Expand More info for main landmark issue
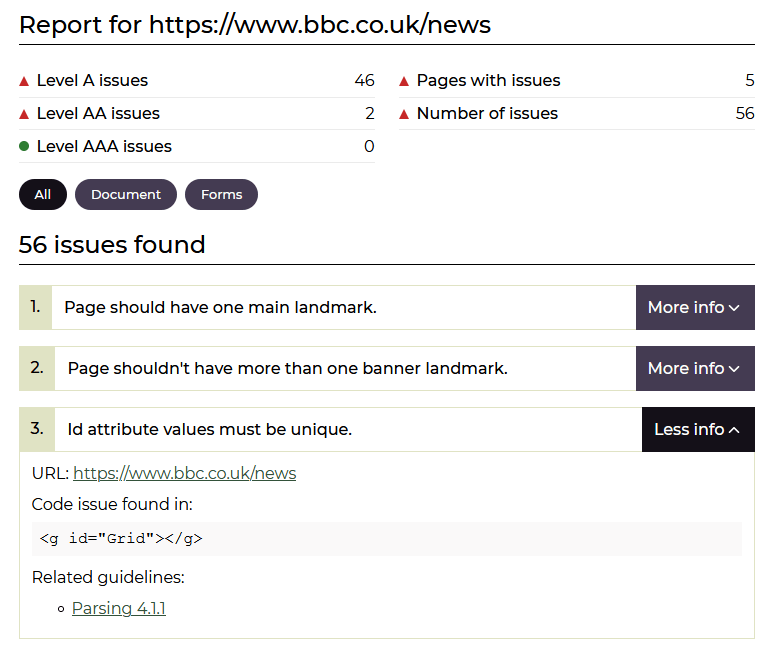Screen dimensions: 778x651 tap(695, 307)
